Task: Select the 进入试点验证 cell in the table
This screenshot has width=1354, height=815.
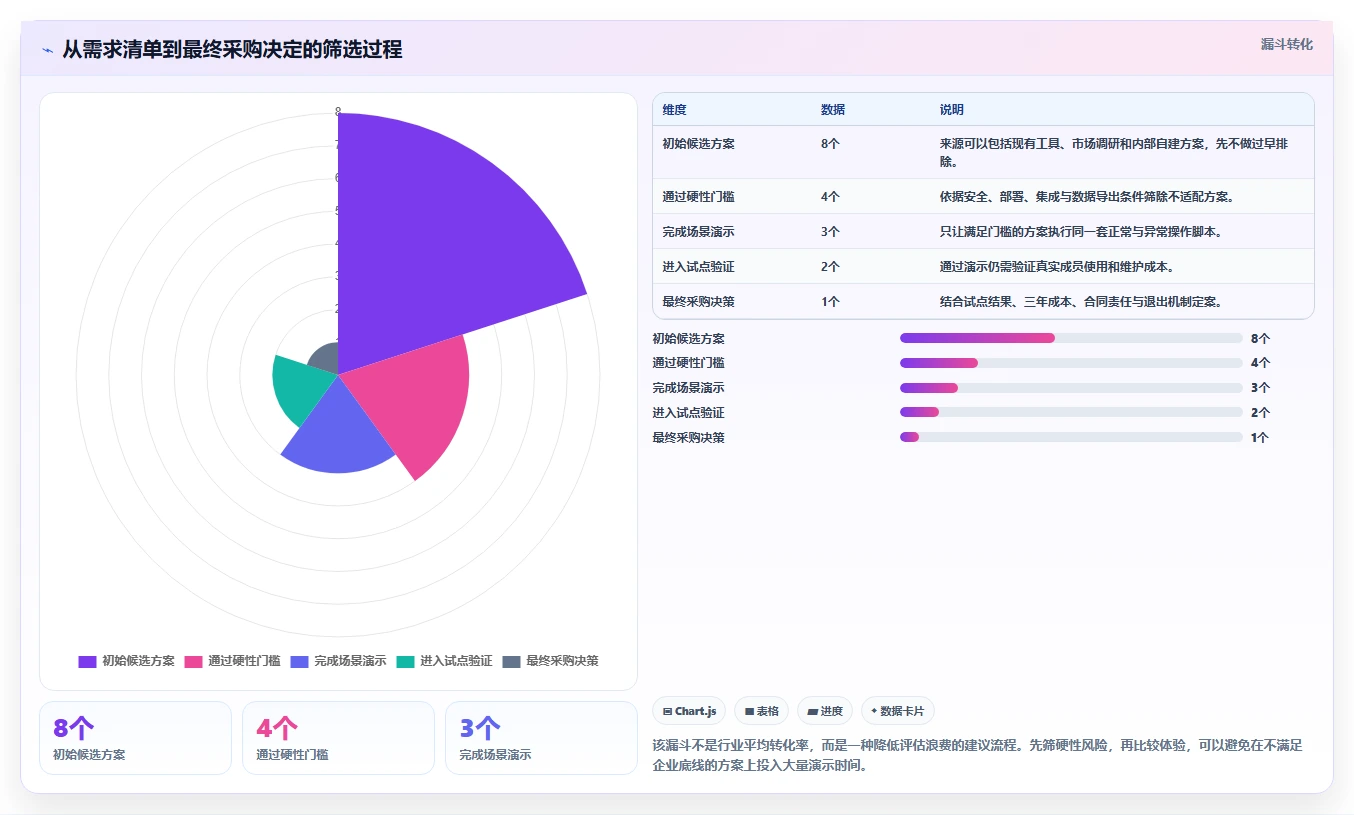Action: click(698, 267)
